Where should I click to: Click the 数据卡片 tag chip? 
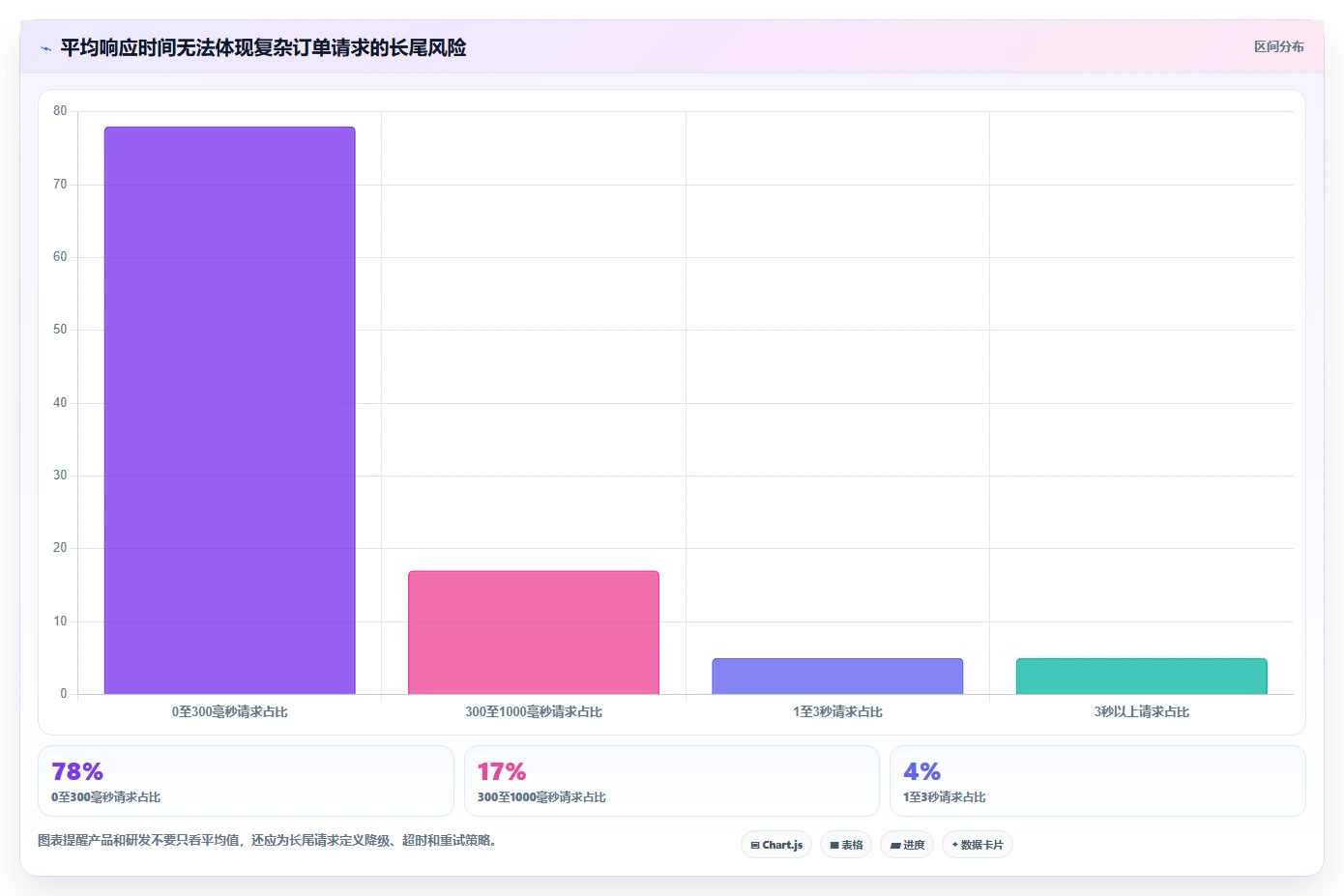[x=978, y=845]
